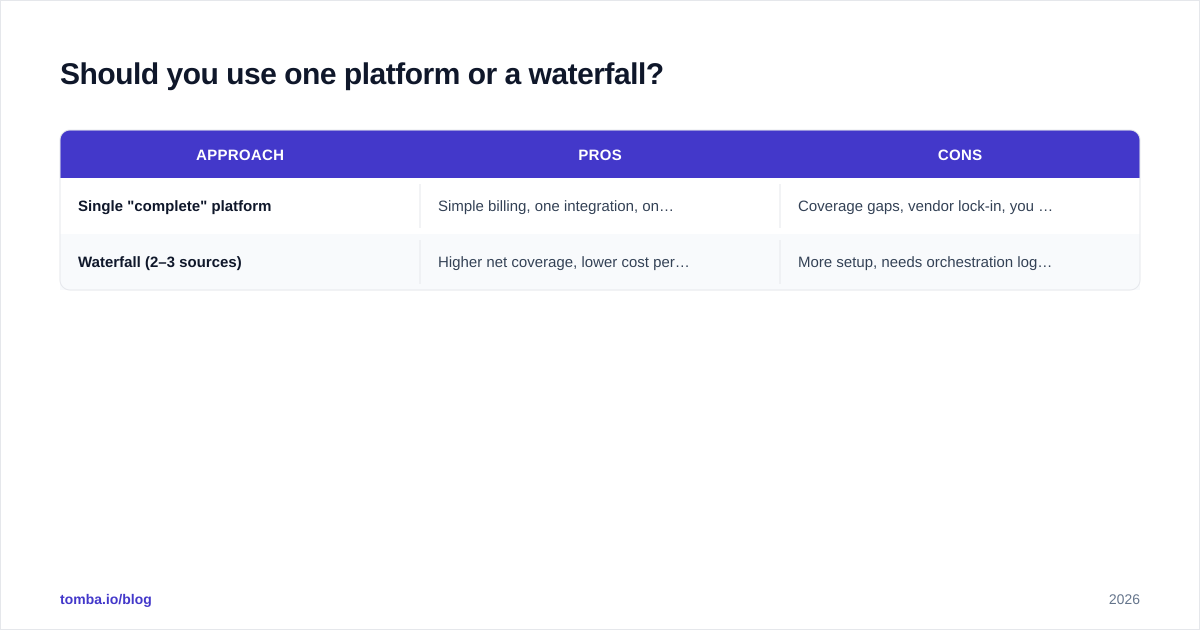Select the APPROACH column header
This screenshot has width=1200, height=630.
pos(240,155)
